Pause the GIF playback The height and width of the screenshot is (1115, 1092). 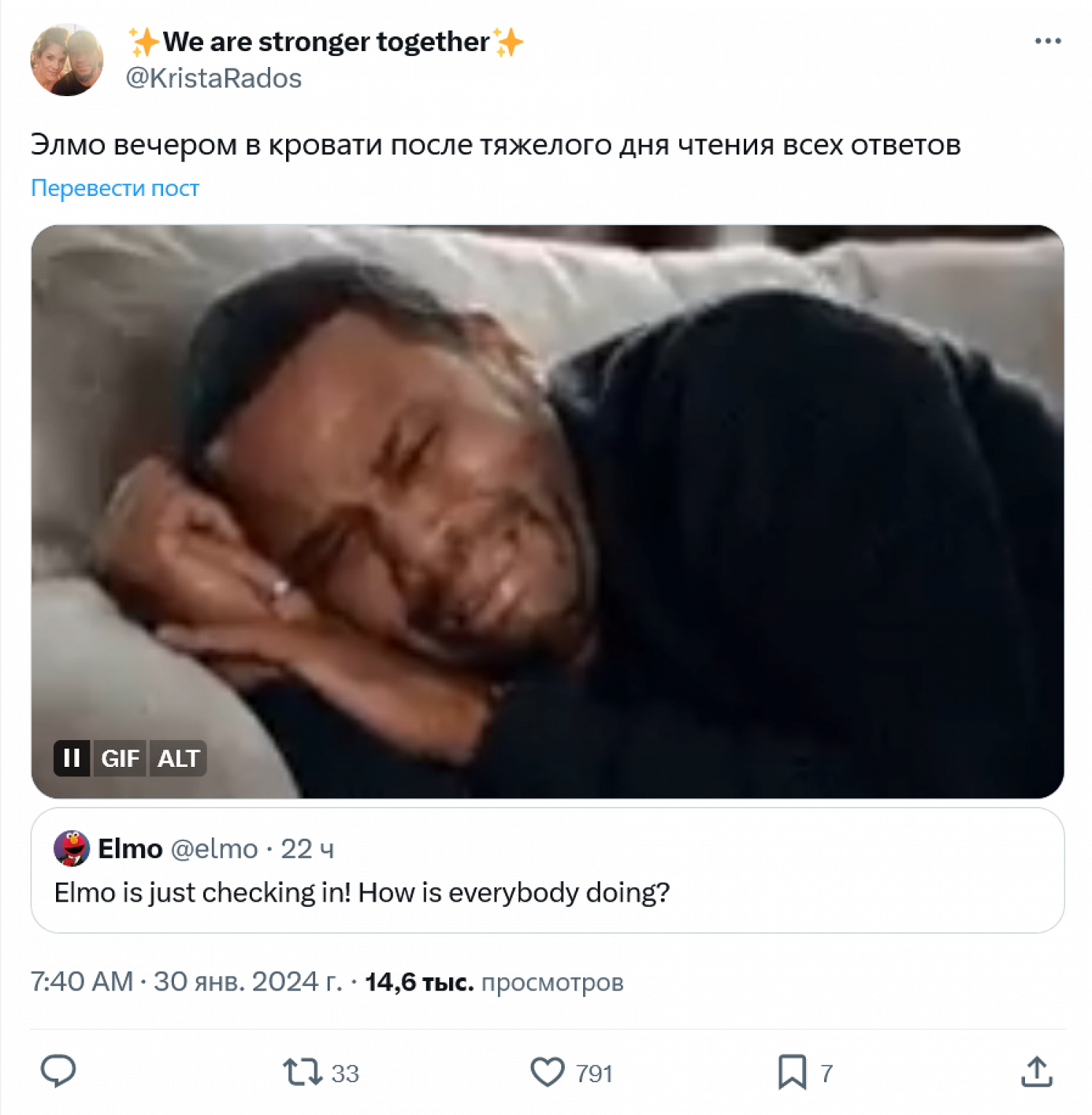[x=72, y=758]
